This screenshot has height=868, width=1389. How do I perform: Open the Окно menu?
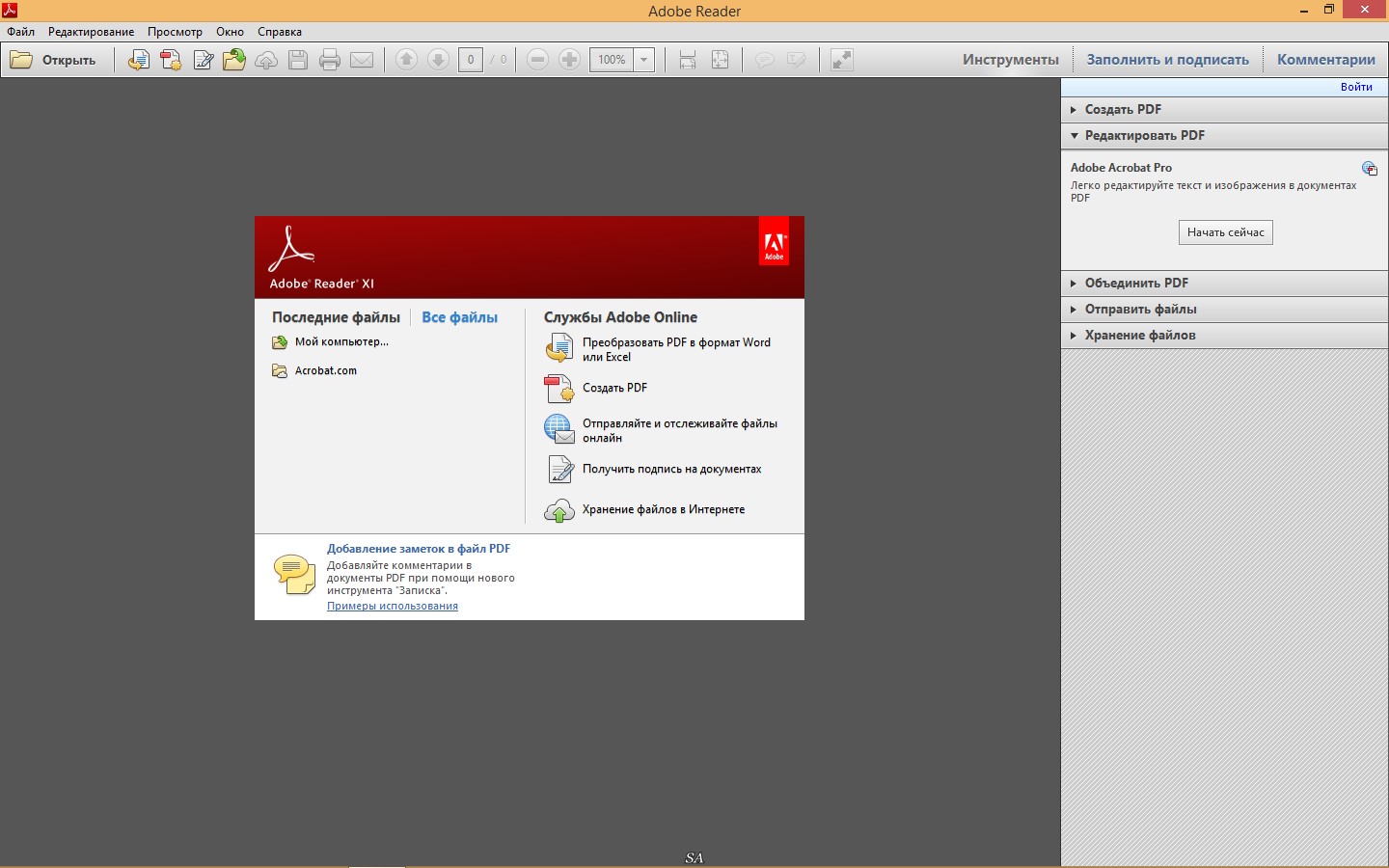230,32
